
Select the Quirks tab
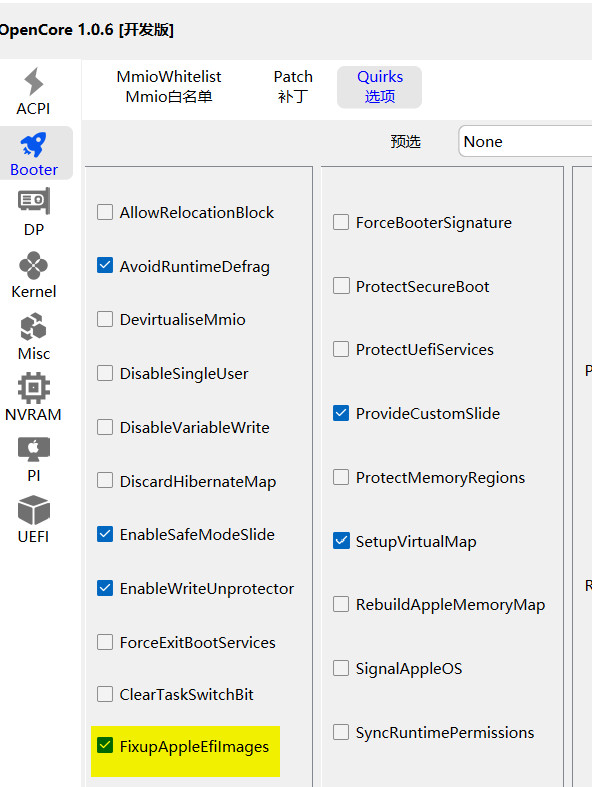click(380, 86)
